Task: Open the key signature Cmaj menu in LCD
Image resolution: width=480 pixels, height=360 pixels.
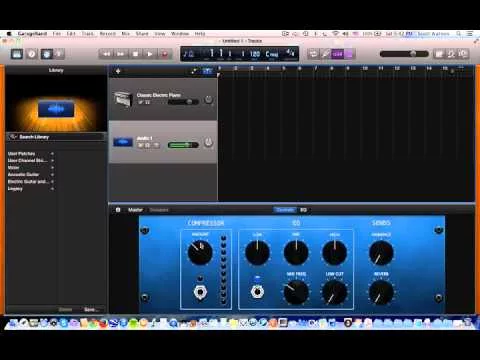Action: coord(272,54)
